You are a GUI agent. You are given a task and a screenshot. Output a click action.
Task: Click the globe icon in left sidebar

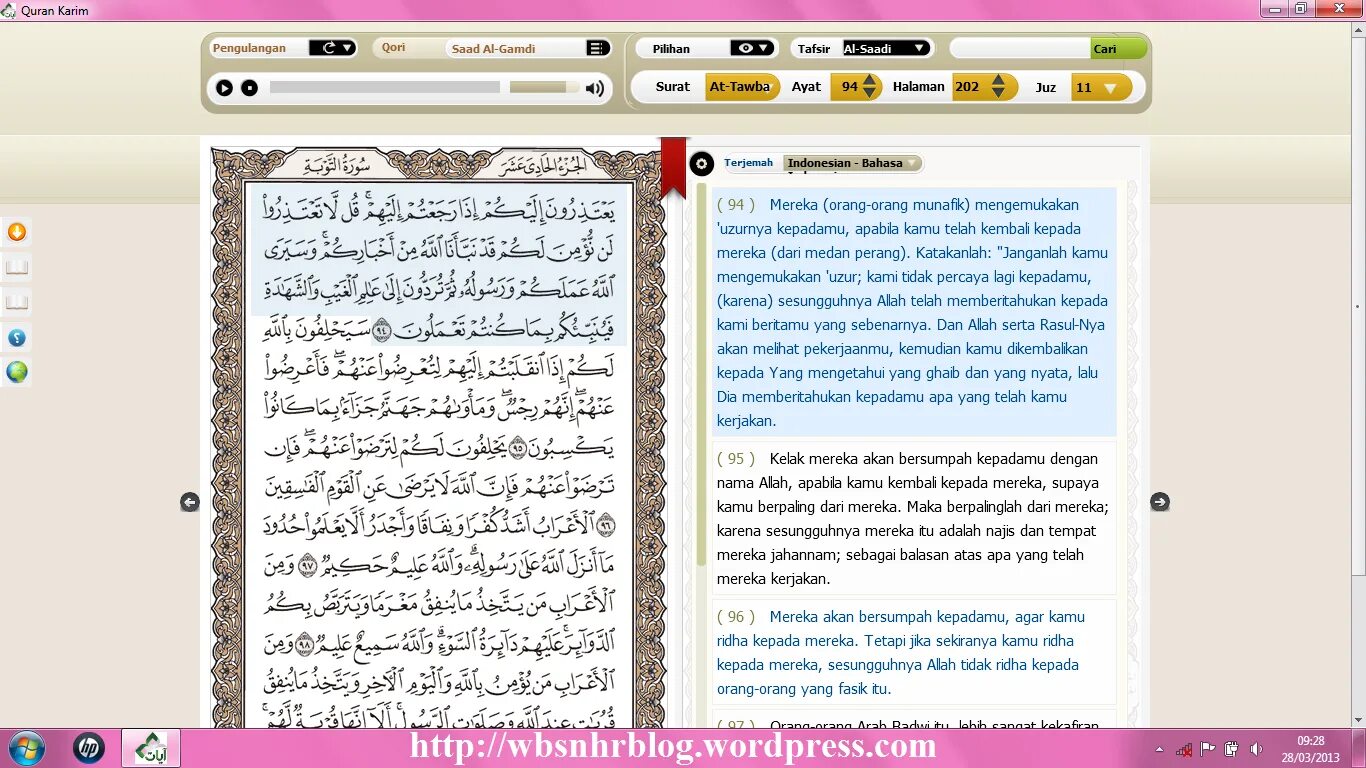tap(17, 372)
